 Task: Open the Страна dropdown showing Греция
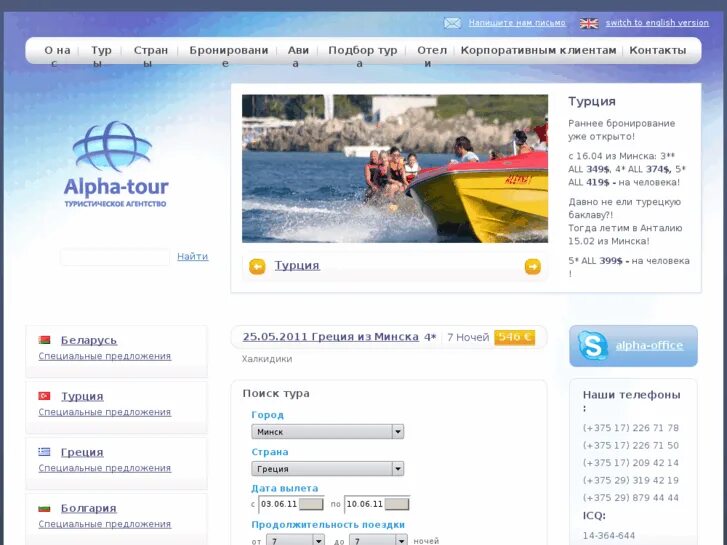(x=327, y=469)
